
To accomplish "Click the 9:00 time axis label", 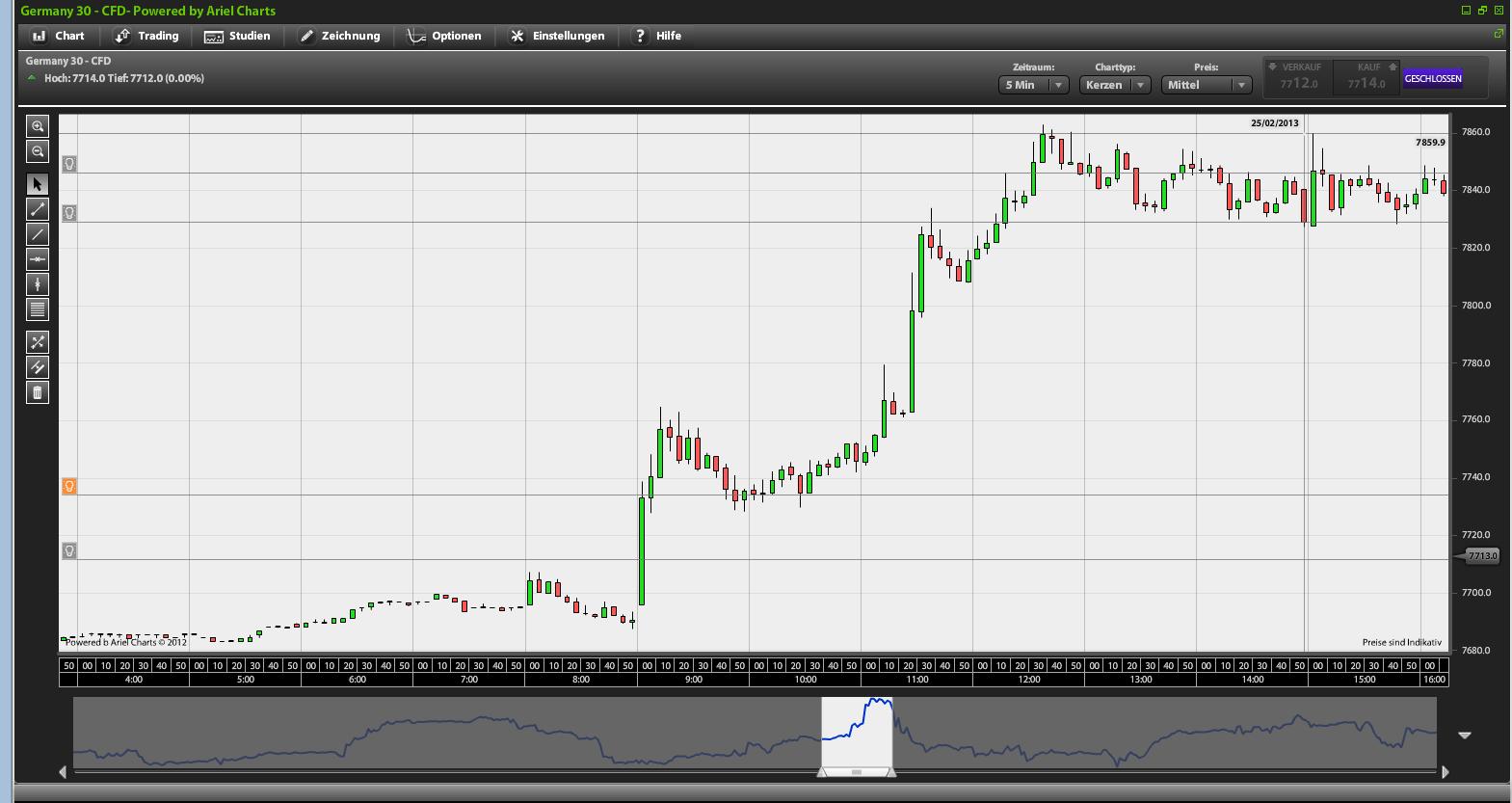I will coord(694,680).
